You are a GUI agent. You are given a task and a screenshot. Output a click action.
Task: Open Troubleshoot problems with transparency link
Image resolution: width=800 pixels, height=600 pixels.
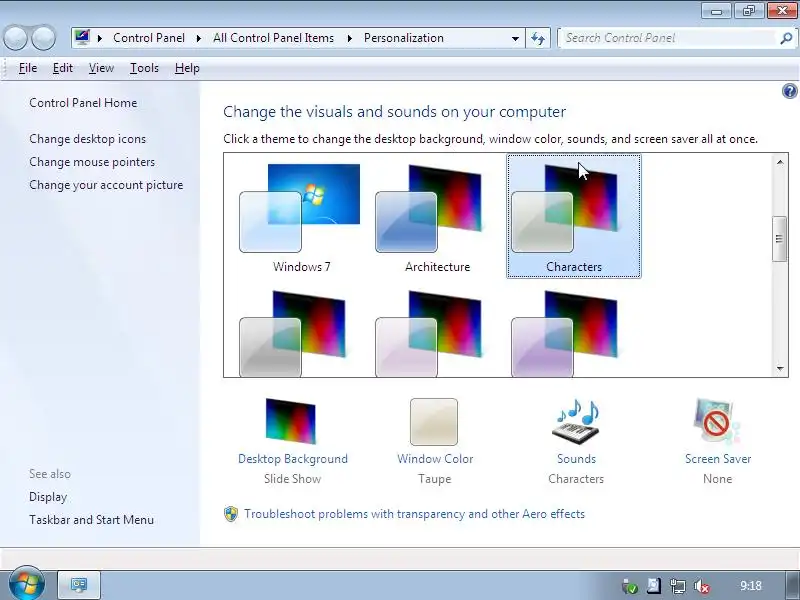[x=414, y=514]
